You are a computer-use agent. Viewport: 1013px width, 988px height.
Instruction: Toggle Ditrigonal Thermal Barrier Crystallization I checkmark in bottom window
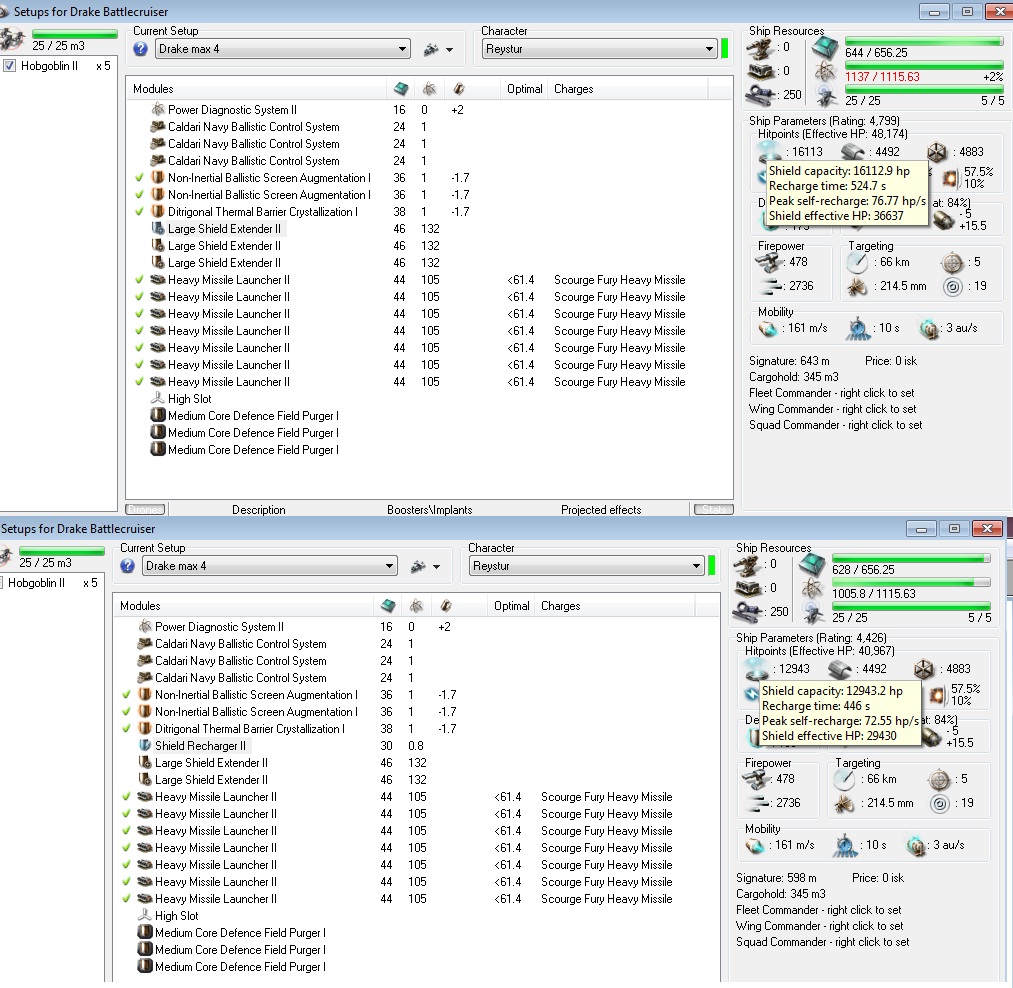pyautogui.click(x=126, y=728)
